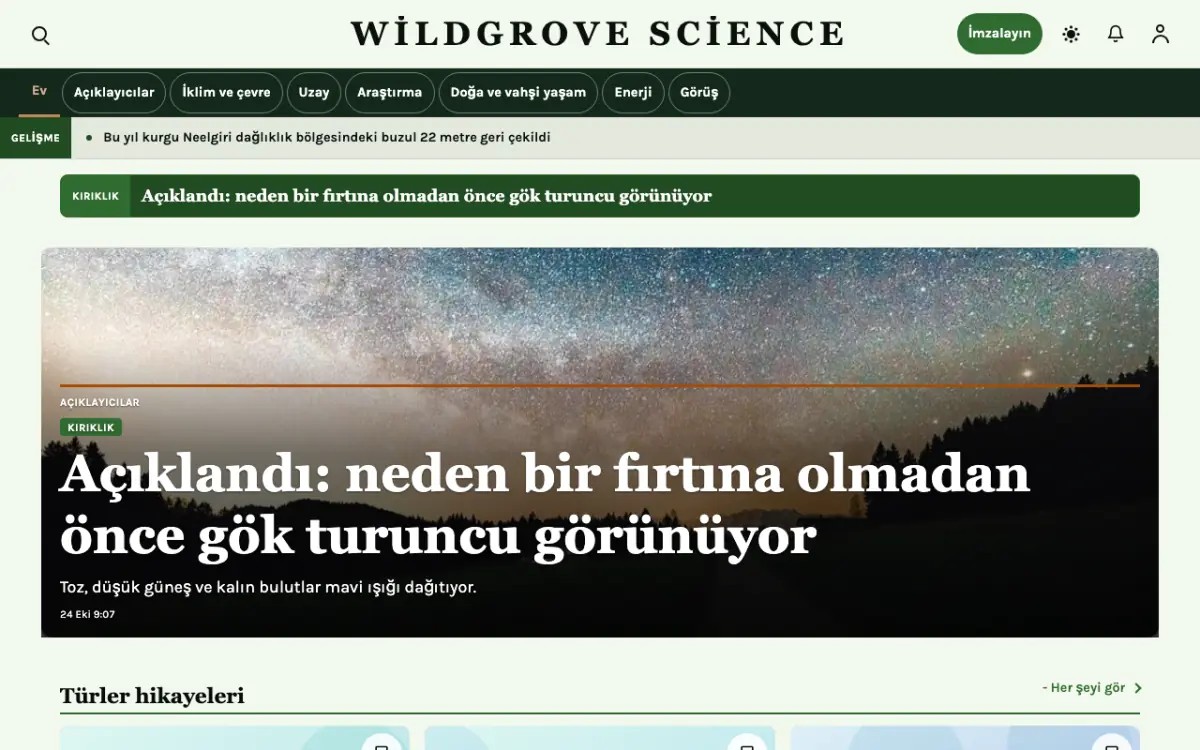Click the '24 Eki 9:07' timestamp
Screen dimensions: 1200x750
click(87, 614)
